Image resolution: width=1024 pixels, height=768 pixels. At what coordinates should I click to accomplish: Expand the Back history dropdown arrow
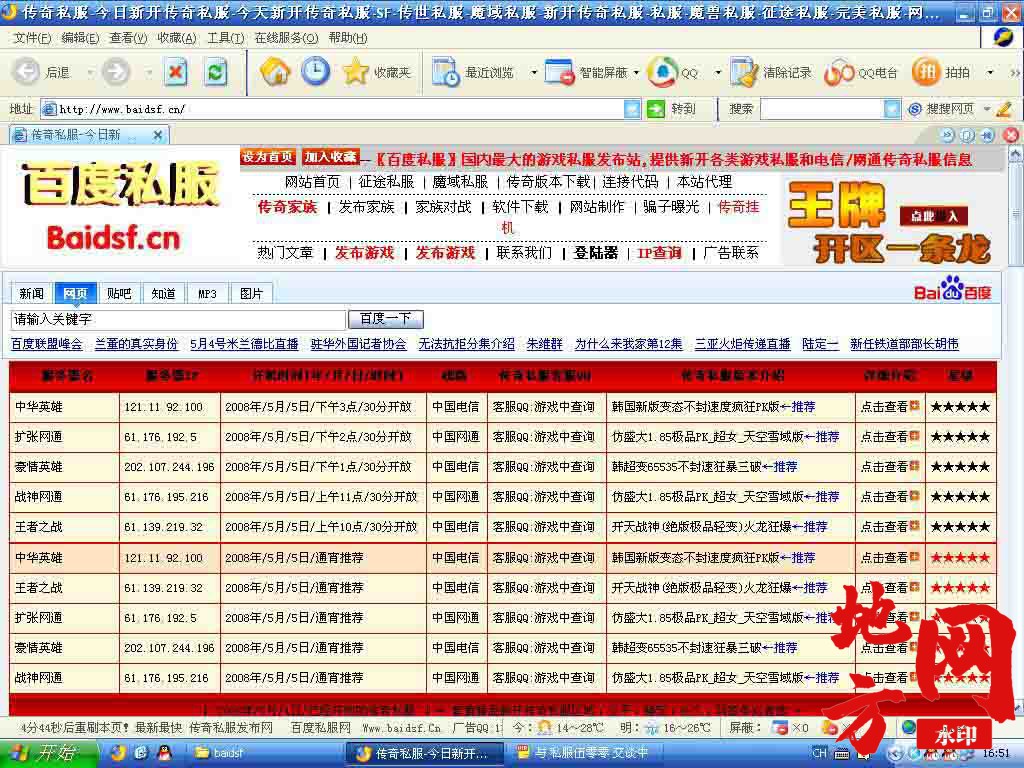click(89, 72)
